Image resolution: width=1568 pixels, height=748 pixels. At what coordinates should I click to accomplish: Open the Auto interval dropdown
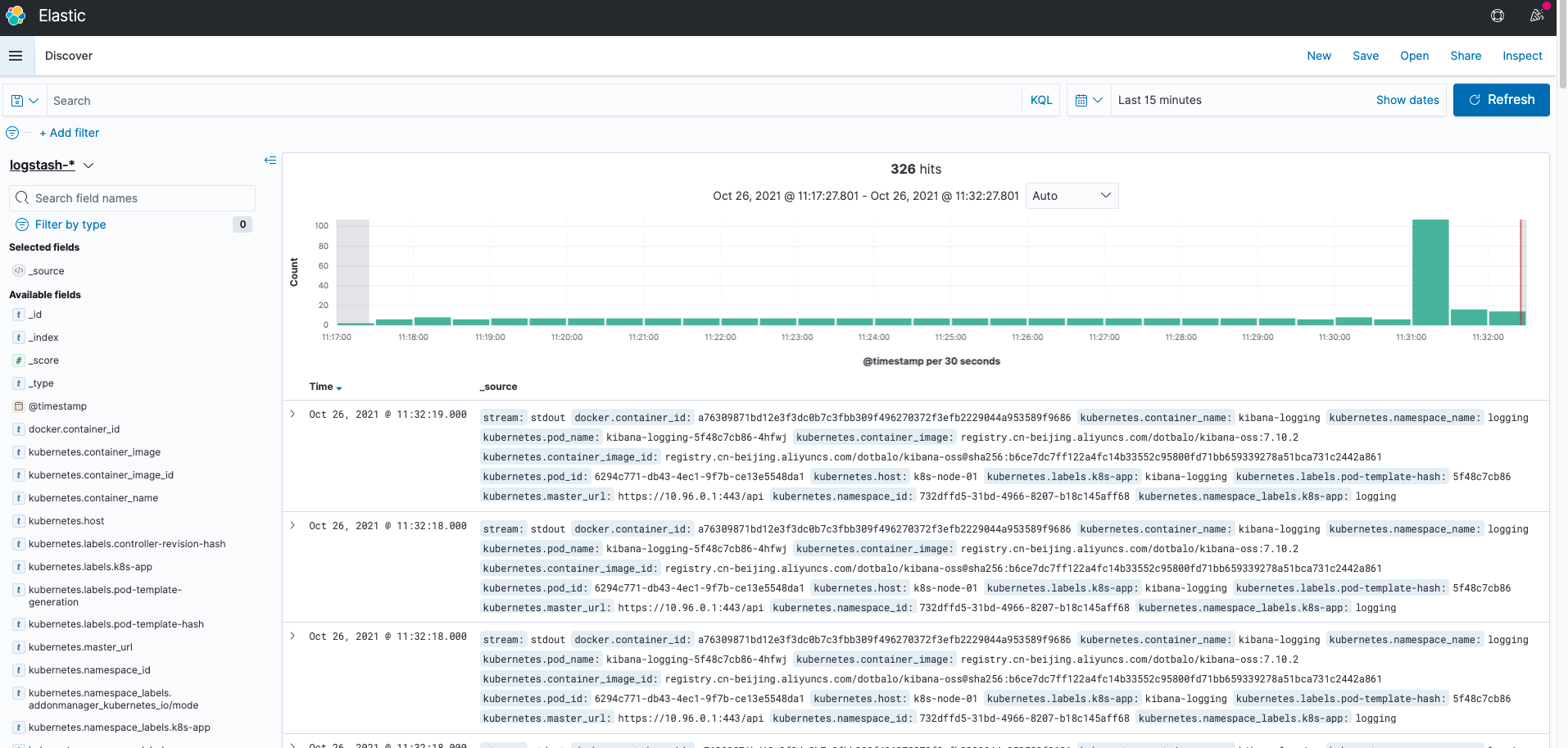[x=1072, y=196]
